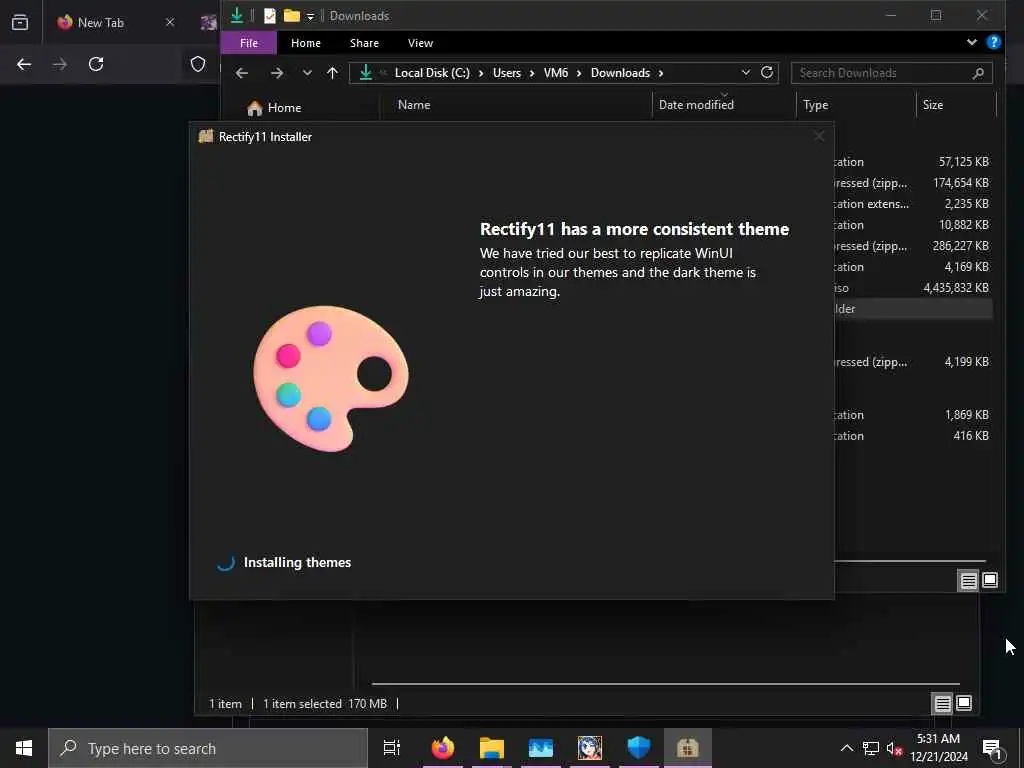
Task: Click the Properties quick access toolbar icon
Action: point(269,16)
